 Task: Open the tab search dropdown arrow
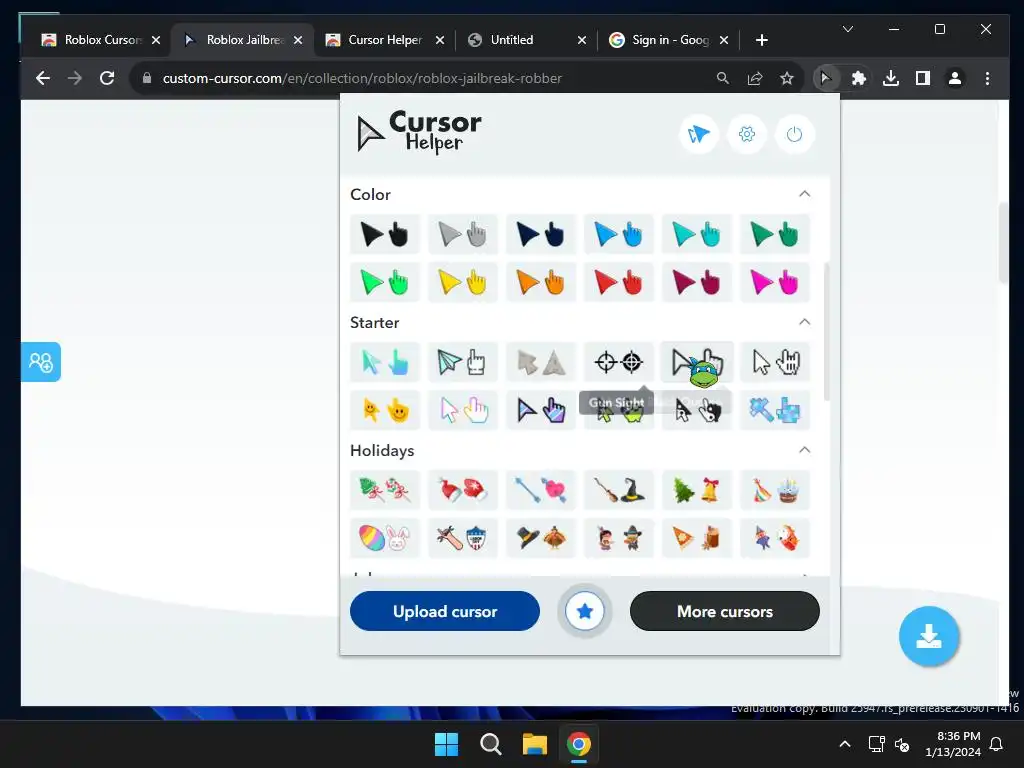848,29
